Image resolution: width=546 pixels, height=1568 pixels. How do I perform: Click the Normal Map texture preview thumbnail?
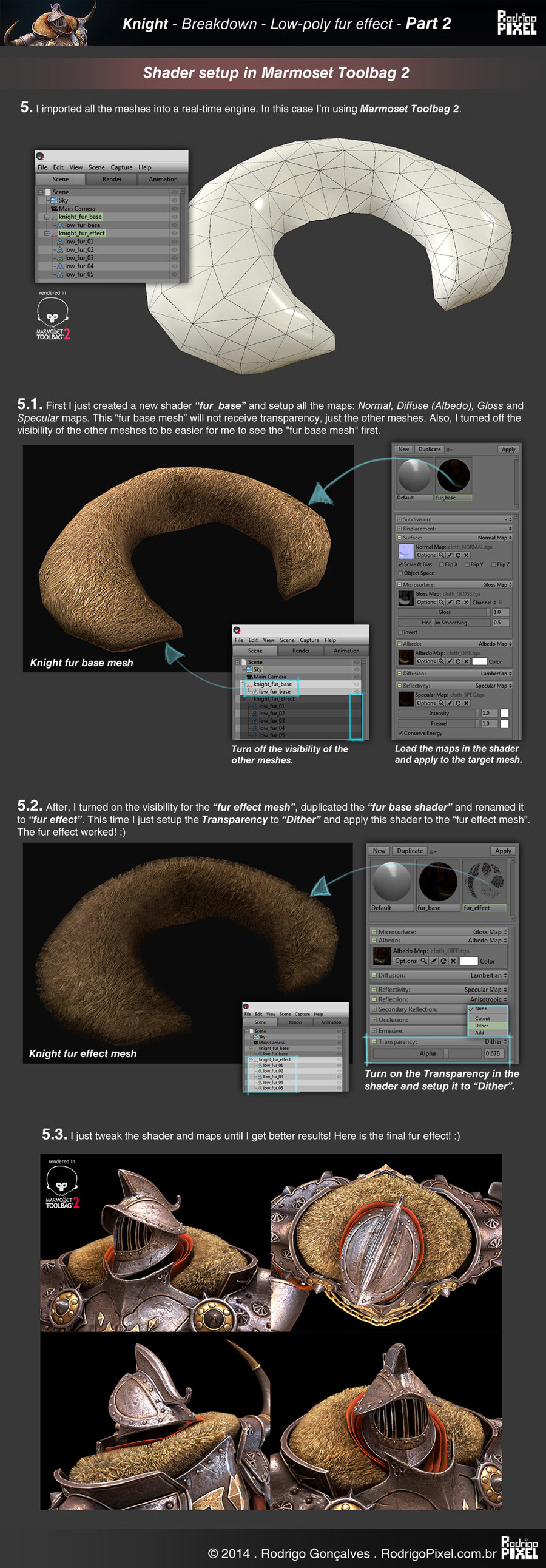[406, 552]
